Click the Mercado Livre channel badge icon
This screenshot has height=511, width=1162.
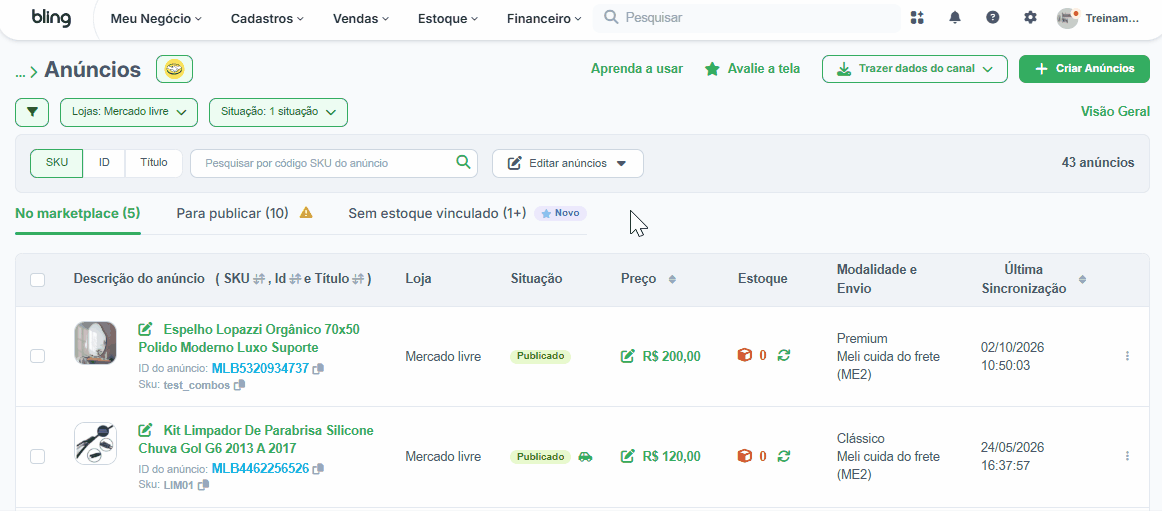[x=174, y=70]
